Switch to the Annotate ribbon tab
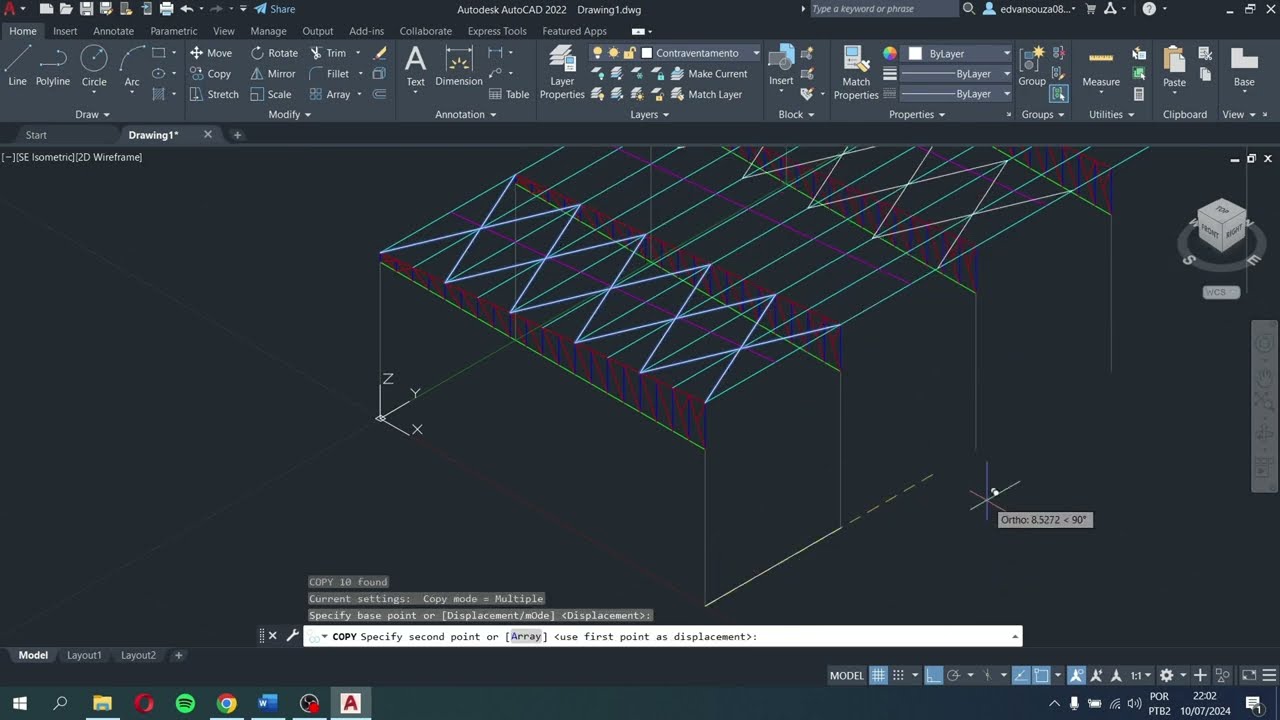1280x720 pixels. 113,31
